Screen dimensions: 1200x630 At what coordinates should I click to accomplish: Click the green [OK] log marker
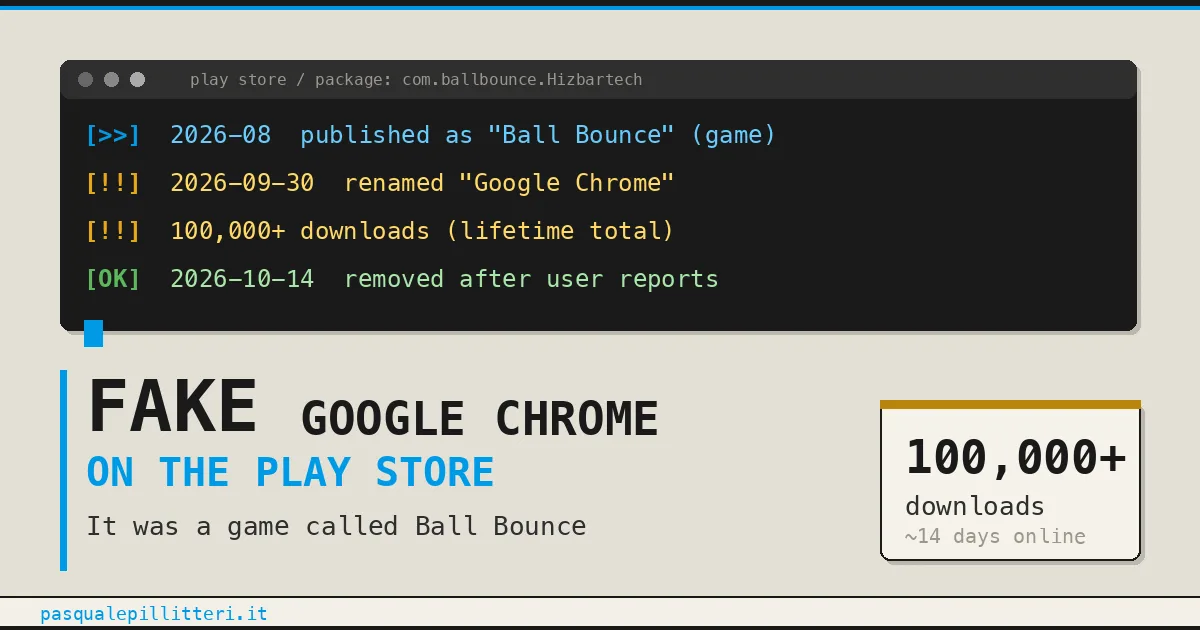click(x=113, y=279)
